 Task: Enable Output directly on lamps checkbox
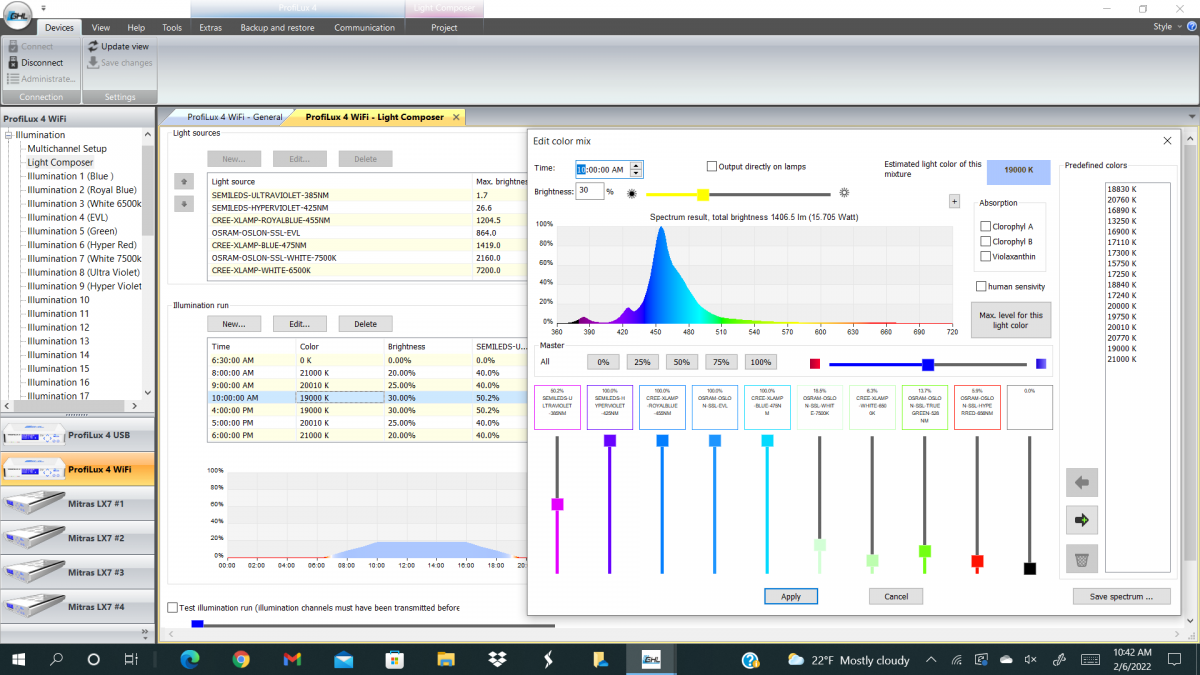pos(712,167)
